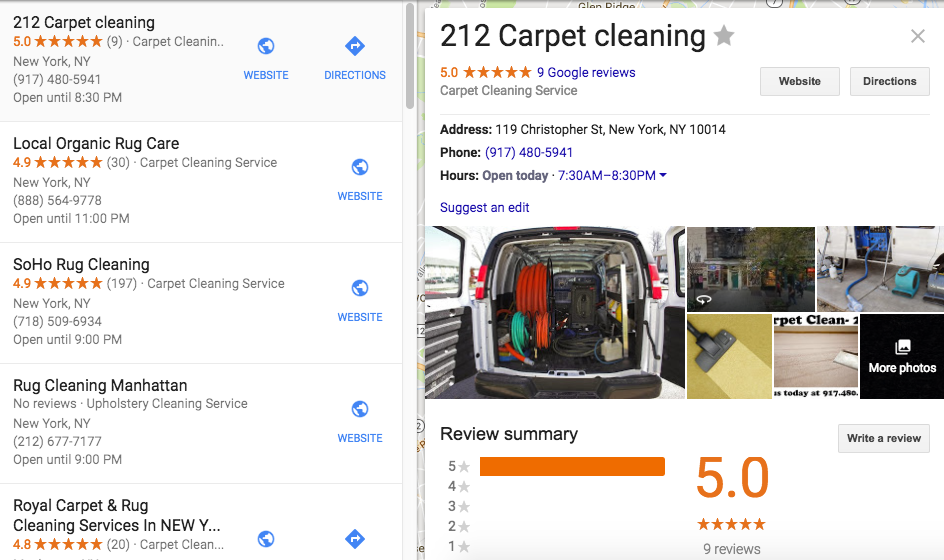Save 212 Carpet cleaning with star icon
Image resolution: width=944 pixels, height=560 pixels.
pos(724,36)
